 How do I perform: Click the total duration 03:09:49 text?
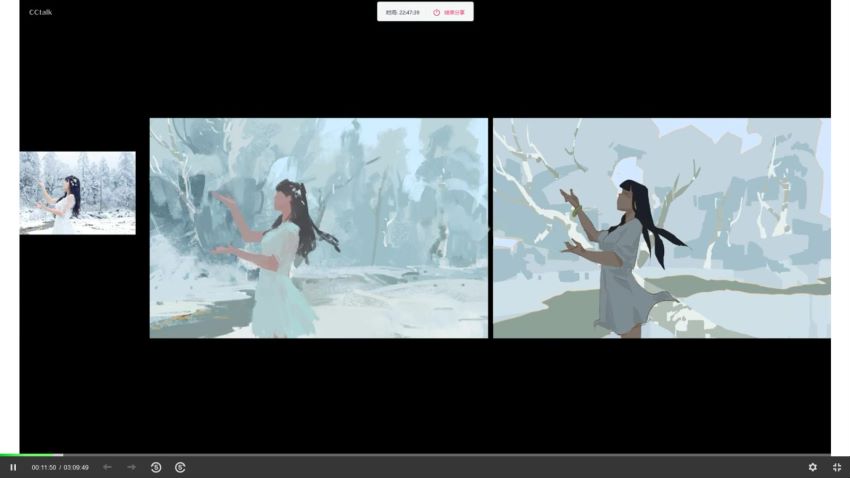point(76,467)
